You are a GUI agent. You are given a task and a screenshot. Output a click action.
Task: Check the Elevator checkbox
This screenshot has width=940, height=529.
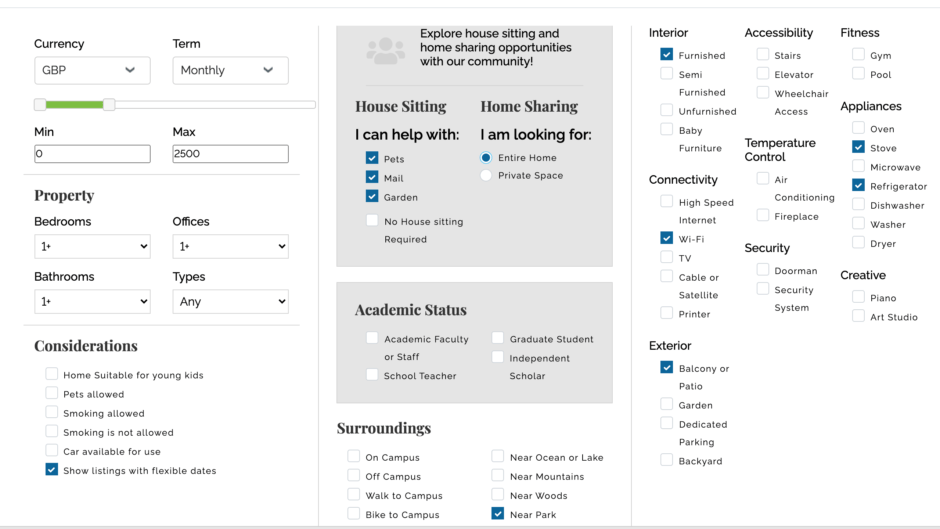(763, 73)
